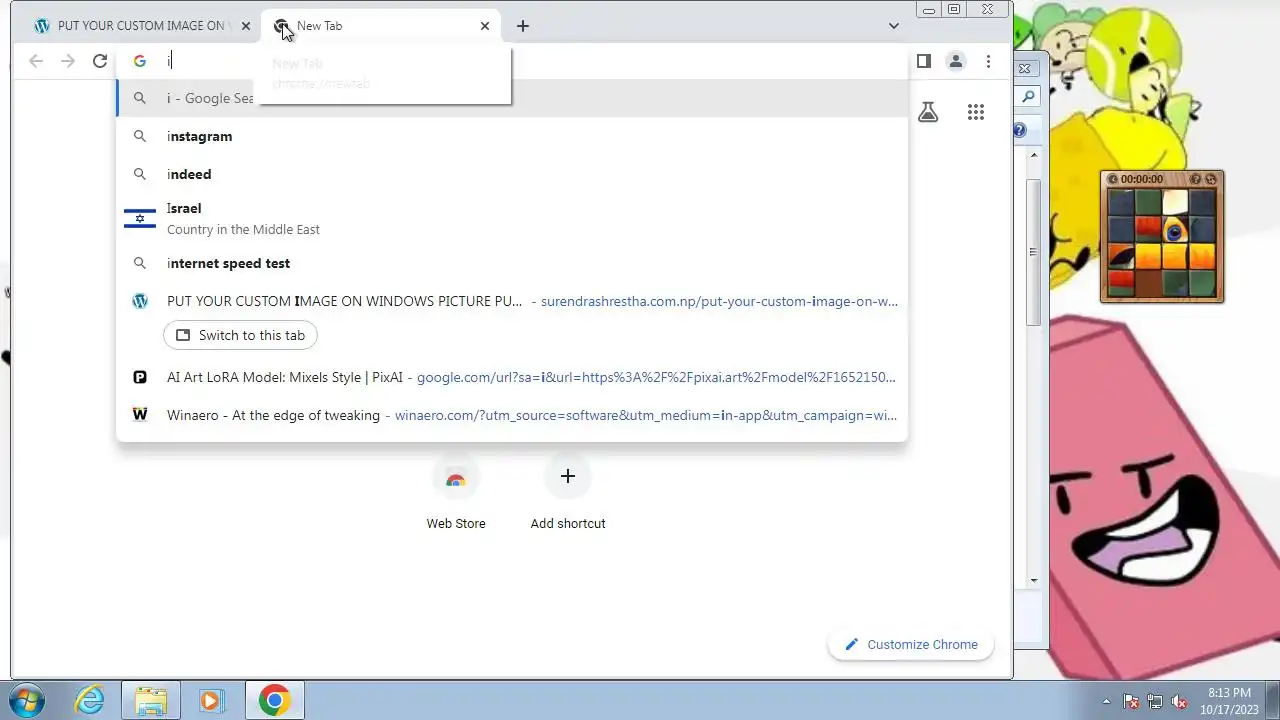
Task: Click scrollbar down arrow in background window
Action: point(1034,580)
